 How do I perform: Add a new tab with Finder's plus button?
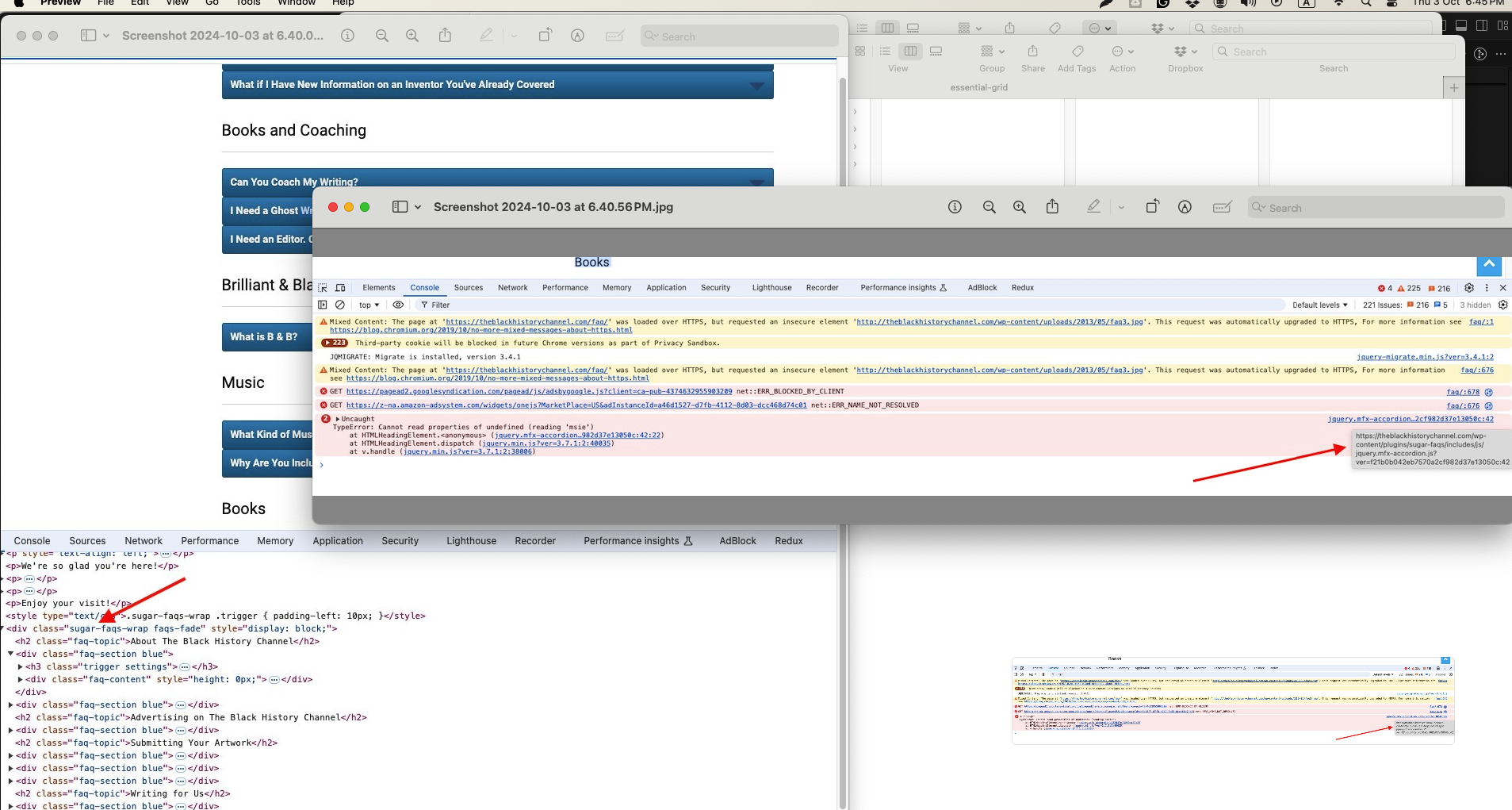[1454, 88]
